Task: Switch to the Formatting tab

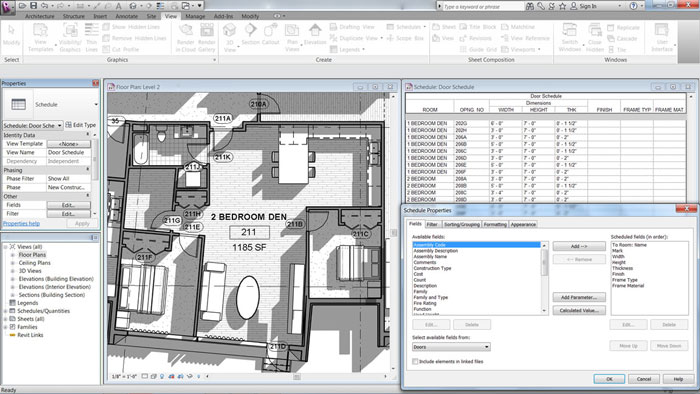Action: click(495, 224)
